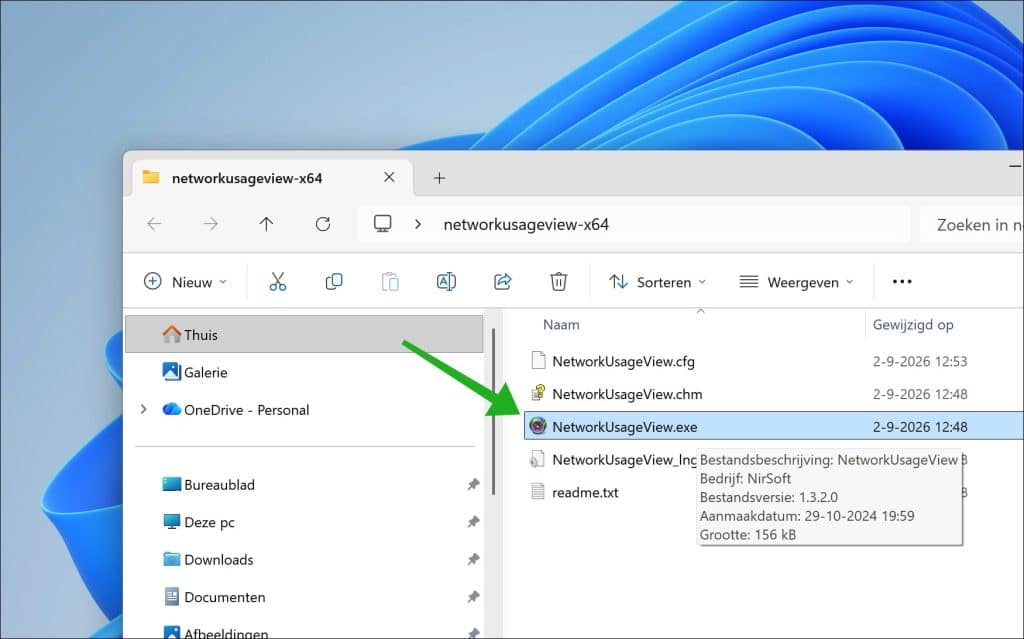Click the breadcrumb chevron after PC icon

418,224
